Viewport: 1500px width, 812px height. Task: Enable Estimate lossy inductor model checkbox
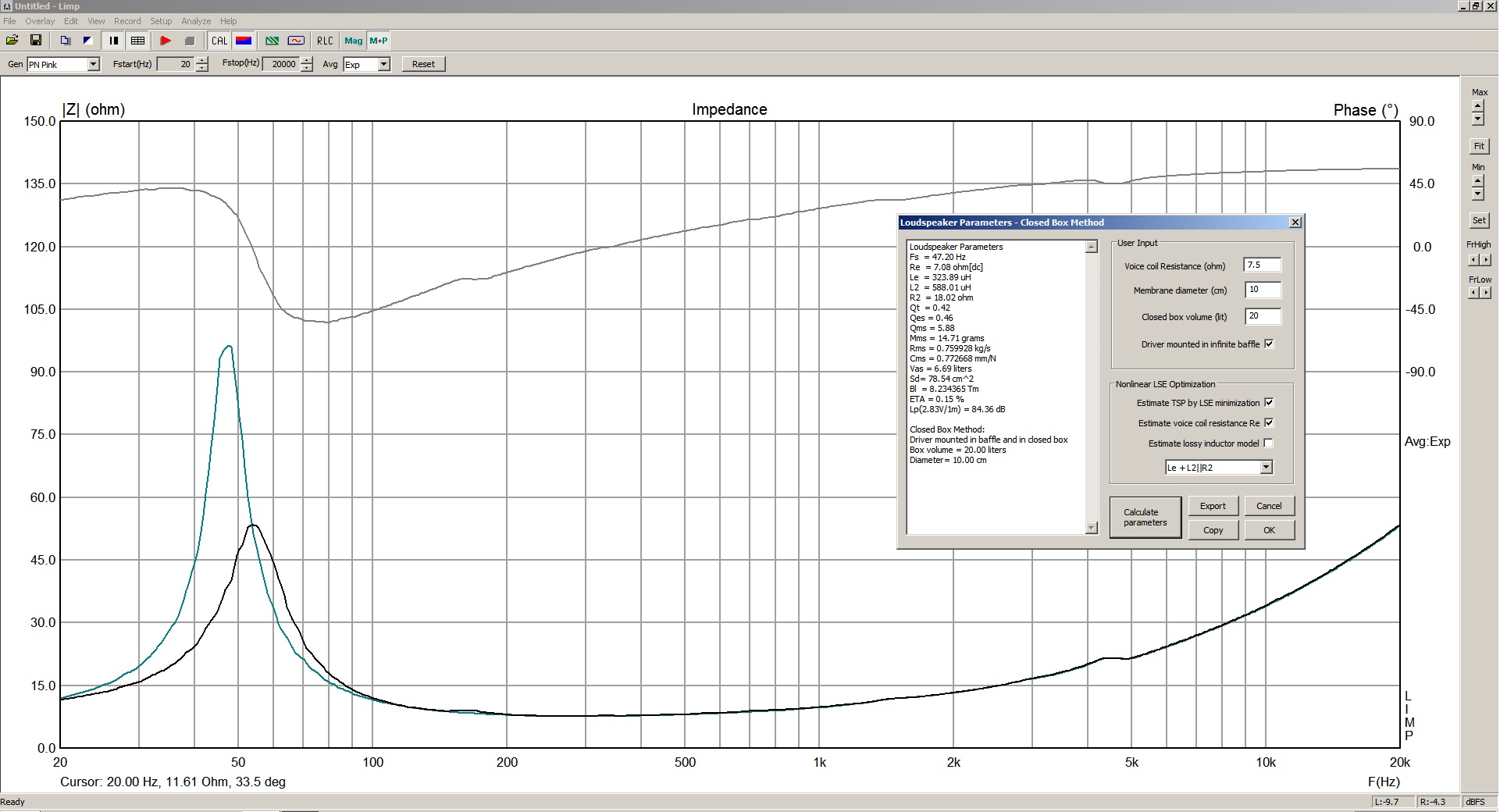pos(1269,443)
